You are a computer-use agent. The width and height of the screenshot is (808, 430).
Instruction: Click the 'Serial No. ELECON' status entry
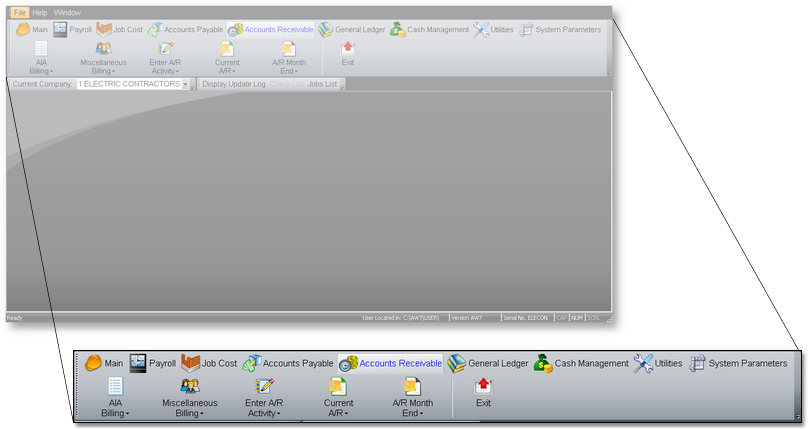click(526, 318)
